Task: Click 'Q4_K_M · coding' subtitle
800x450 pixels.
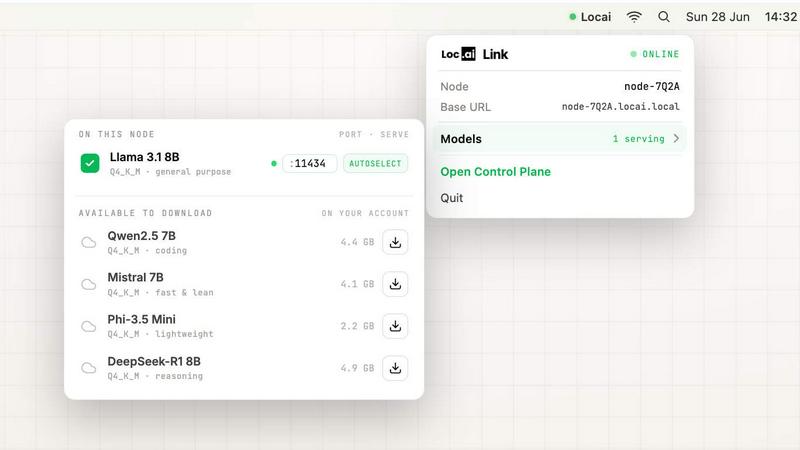Action: pos(147,251)
